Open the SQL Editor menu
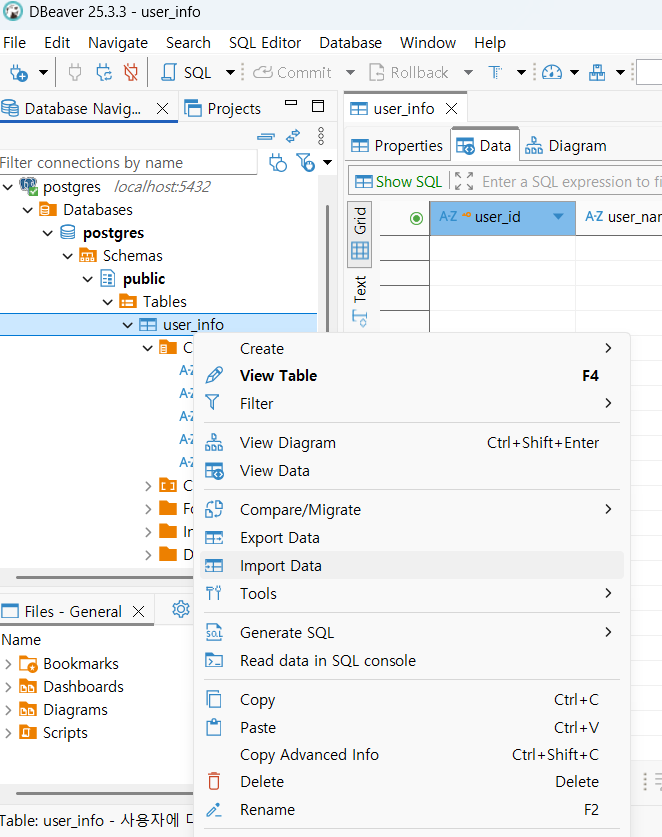The image size is (662, 837). click(265, 43)
